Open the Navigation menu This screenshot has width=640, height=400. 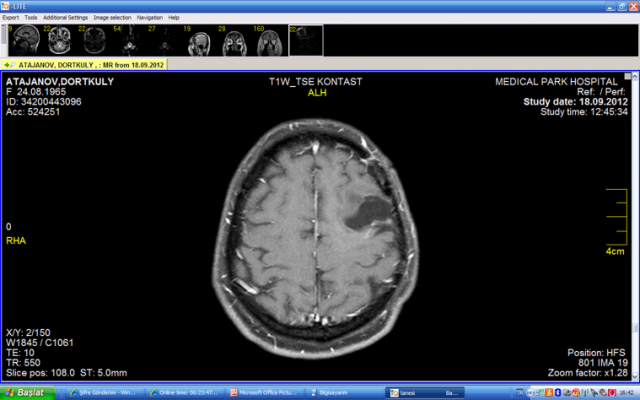[x=149, y=18]
